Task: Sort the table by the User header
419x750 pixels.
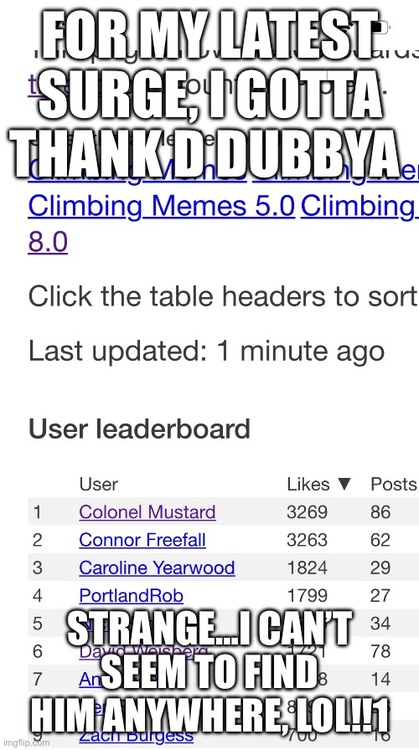Action: click(x=99, y=484)
